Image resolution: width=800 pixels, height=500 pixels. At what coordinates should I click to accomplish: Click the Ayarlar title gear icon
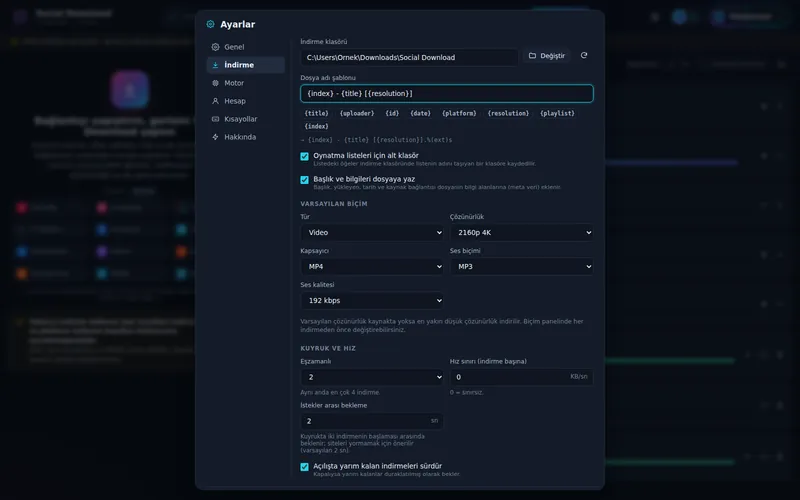pos(210,24)
